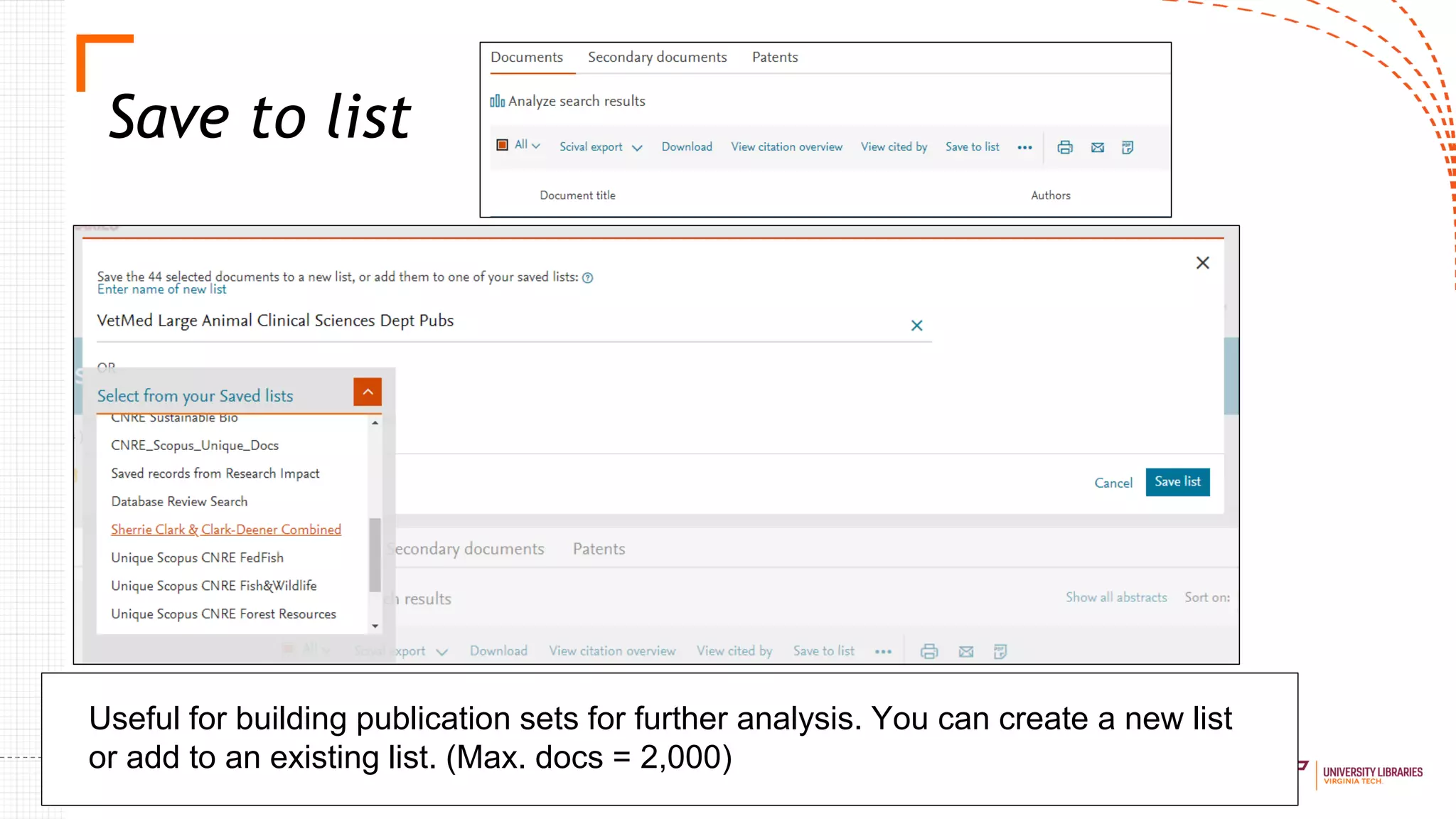Viewport: 1456px width, 819px height.
Task: Open the dimmed Patents tab below dialog
Action: click(x=599, y=549)
